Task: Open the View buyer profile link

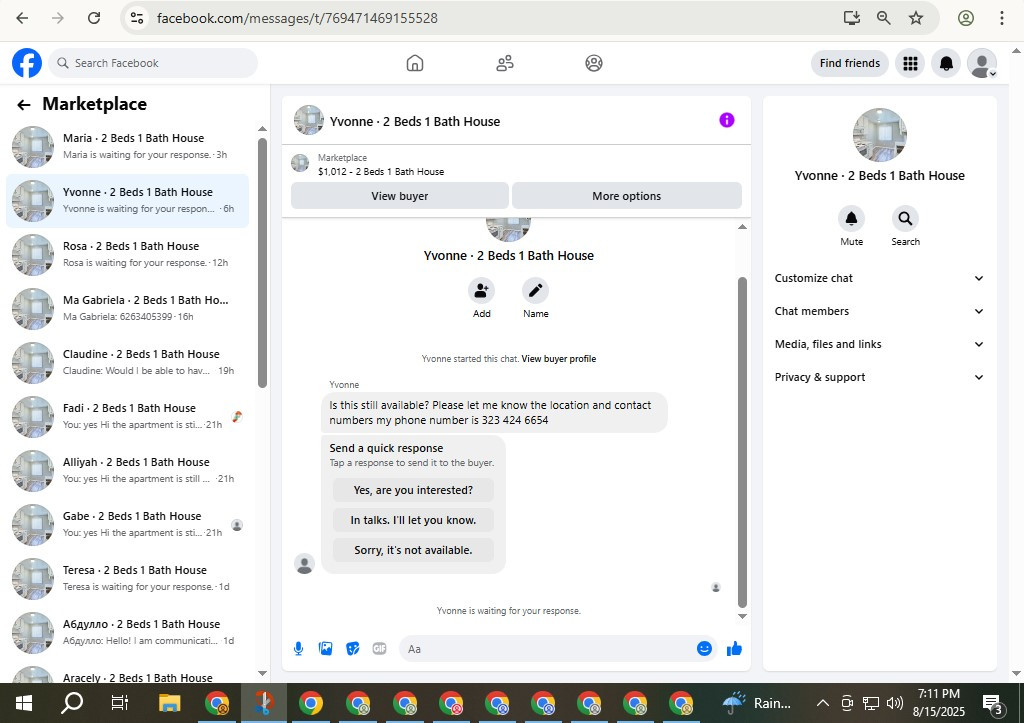Action: tap(558, 359)
